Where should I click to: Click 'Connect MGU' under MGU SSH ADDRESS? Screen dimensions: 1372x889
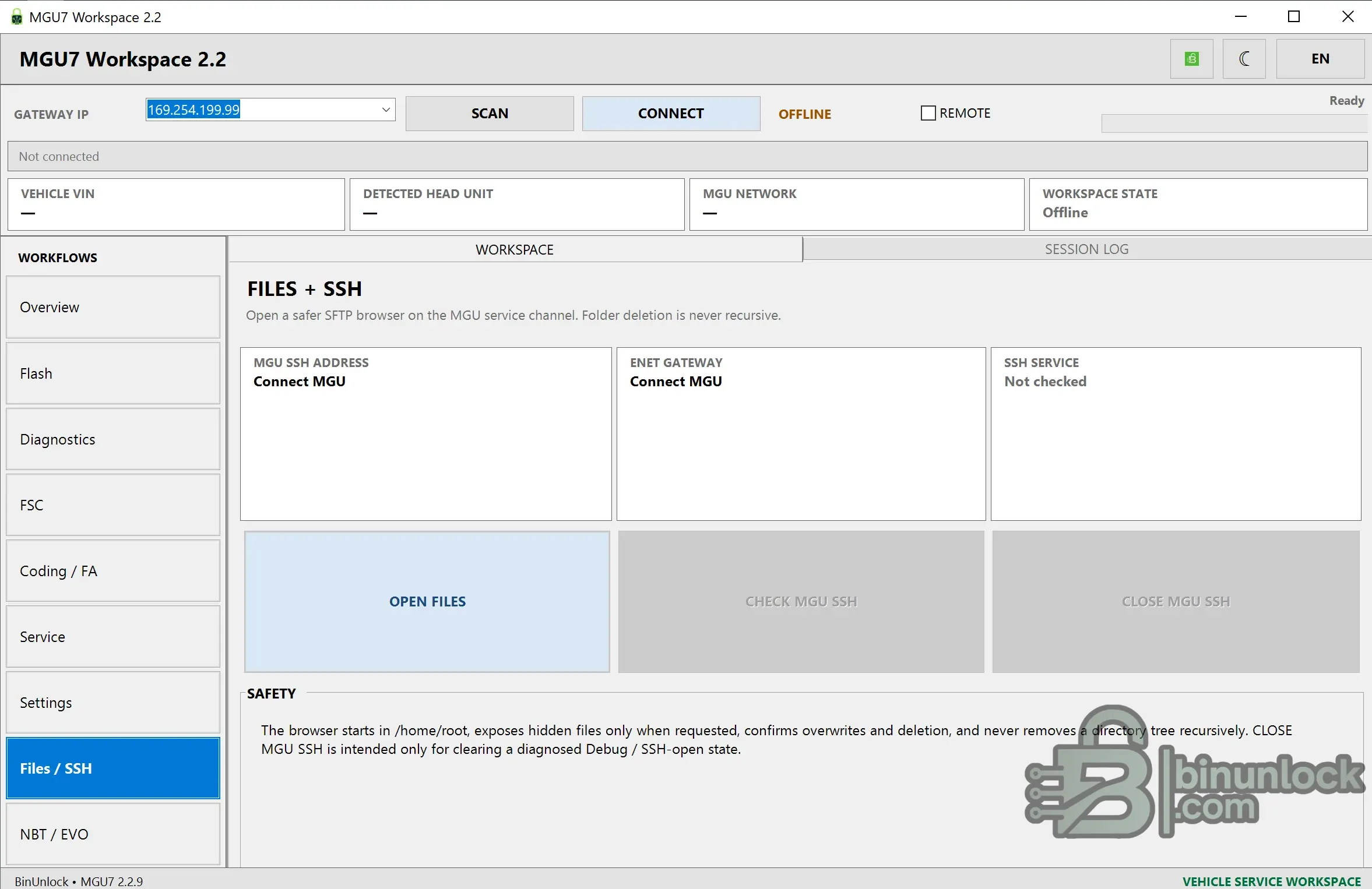299,382
